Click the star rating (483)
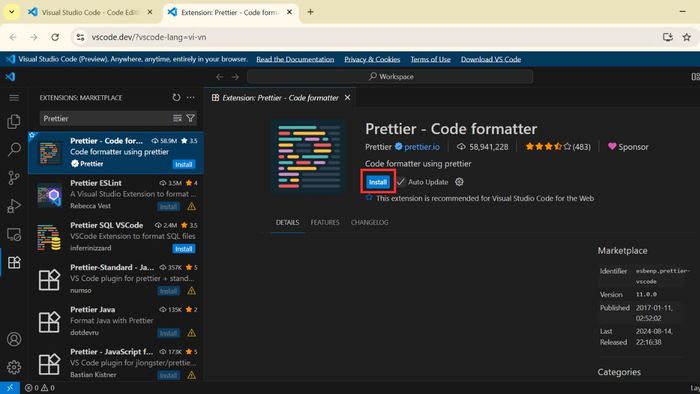Viewport: 700px width, 394px height. pos(558,147)
